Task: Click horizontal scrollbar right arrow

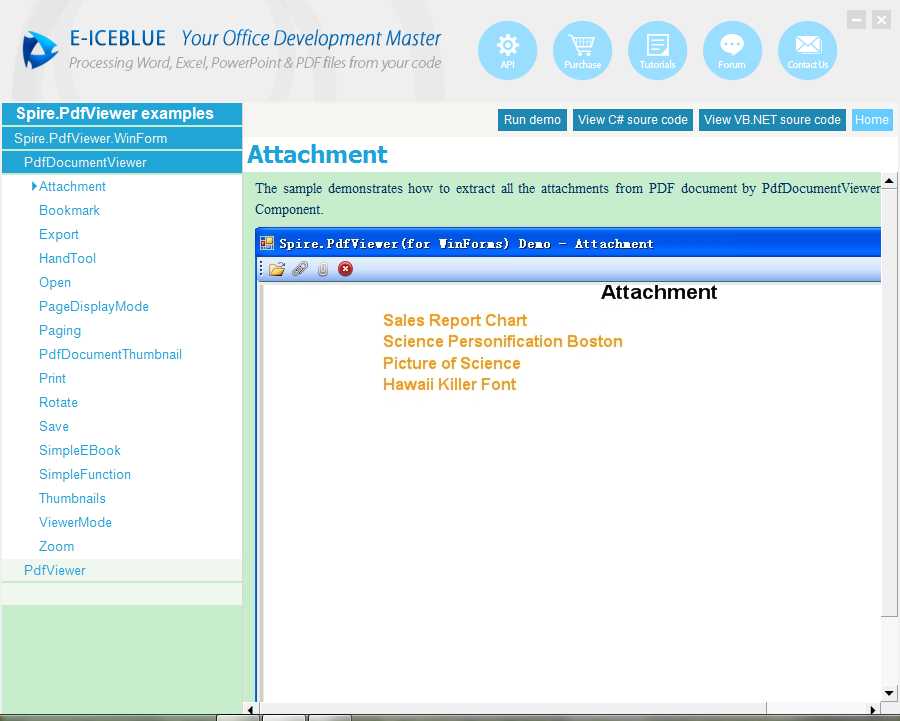Action: [x=873, y=710]
